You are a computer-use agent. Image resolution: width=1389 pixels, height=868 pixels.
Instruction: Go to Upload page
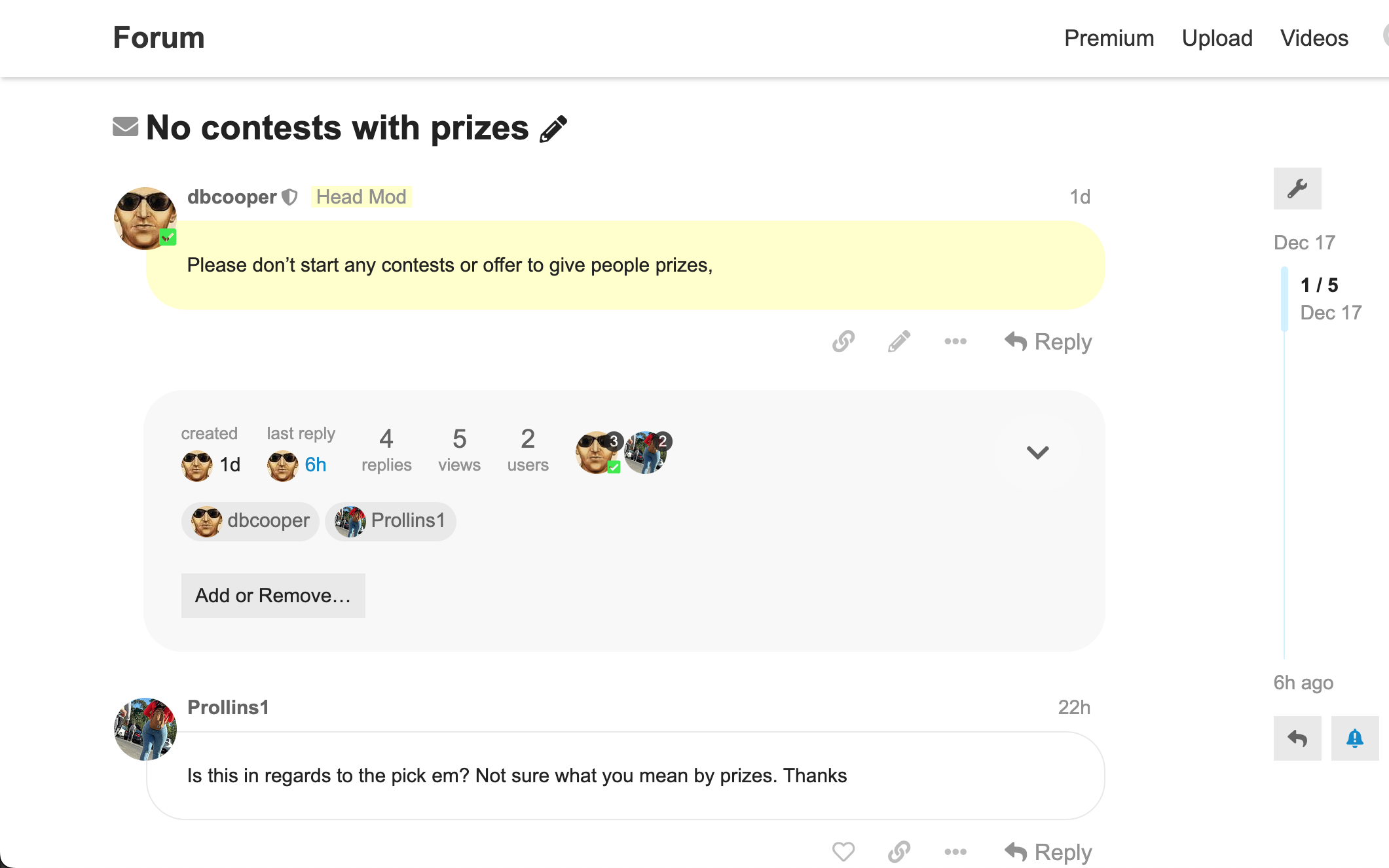[x=1217, y=38]
